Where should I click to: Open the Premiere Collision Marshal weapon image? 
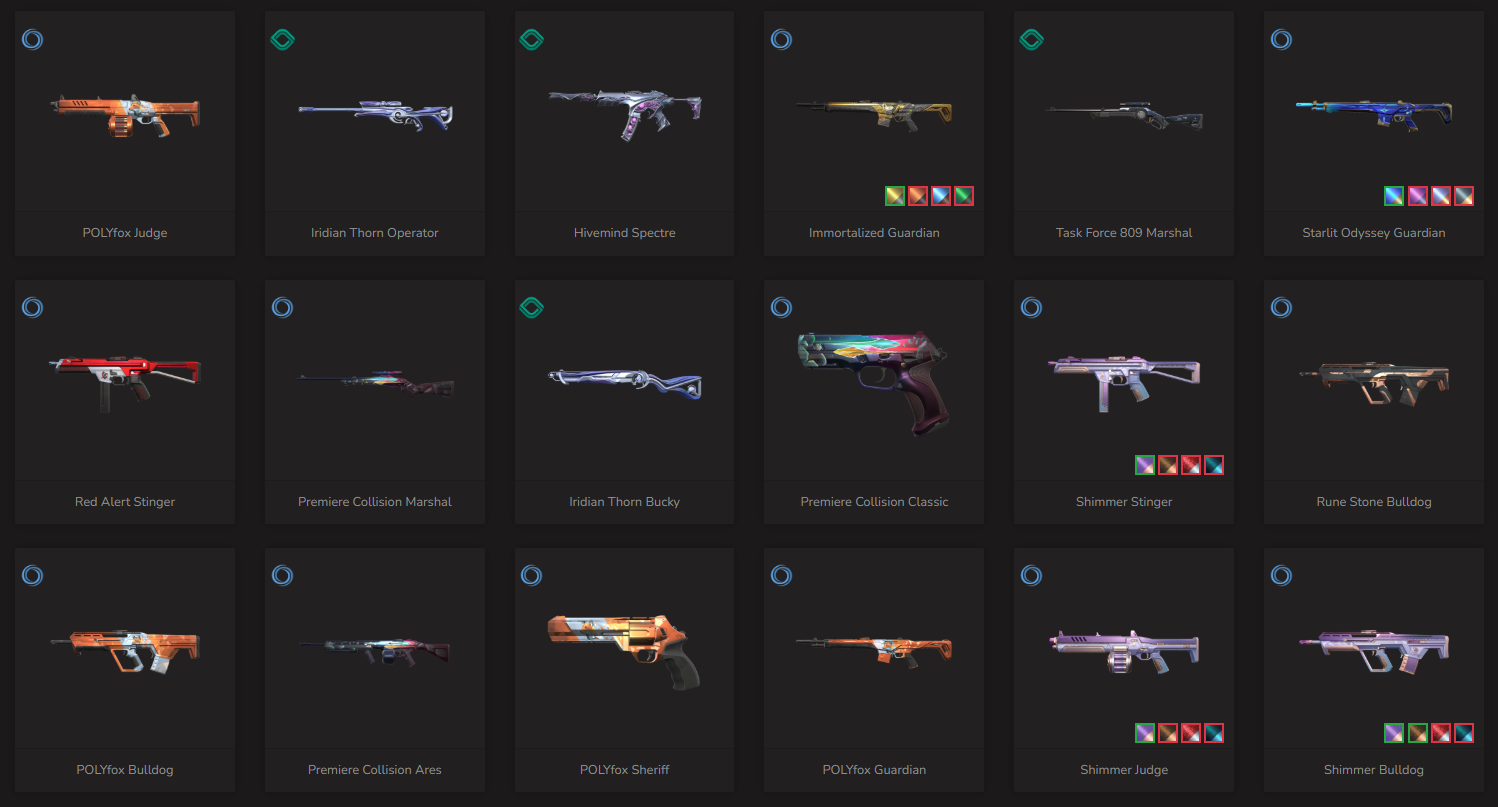(x=376, y=382)
